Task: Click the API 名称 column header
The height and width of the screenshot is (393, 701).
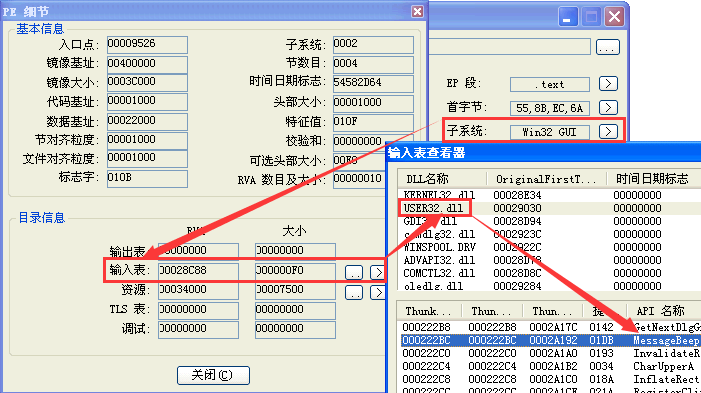Action: coord(663,311)
